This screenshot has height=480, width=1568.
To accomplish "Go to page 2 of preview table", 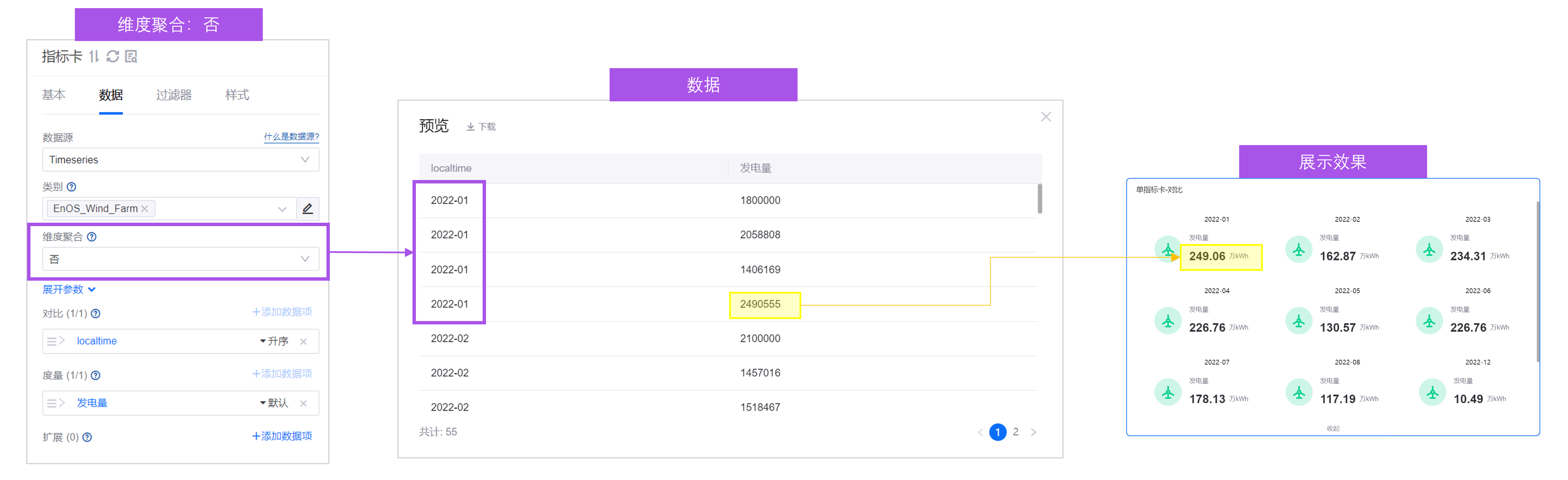I will [x=1015, y=432].
